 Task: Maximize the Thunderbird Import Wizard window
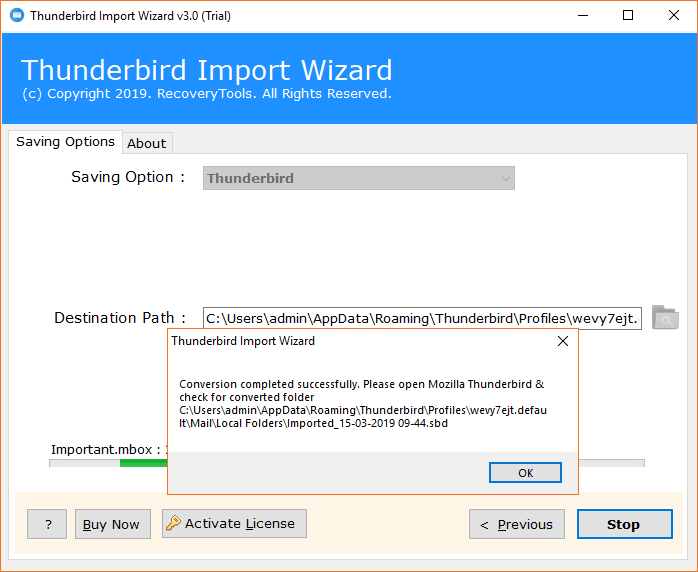point(628,16)
